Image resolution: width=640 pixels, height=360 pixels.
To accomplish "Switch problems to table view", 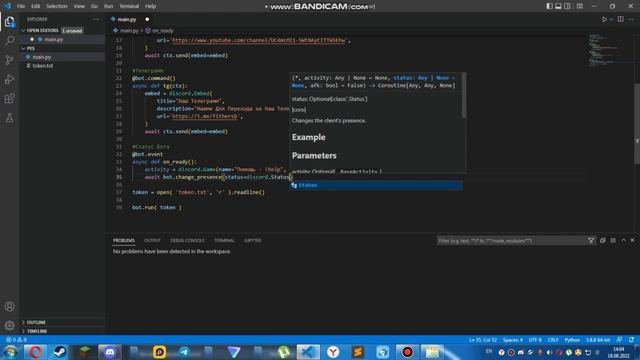I will click(x=613, y=240).
